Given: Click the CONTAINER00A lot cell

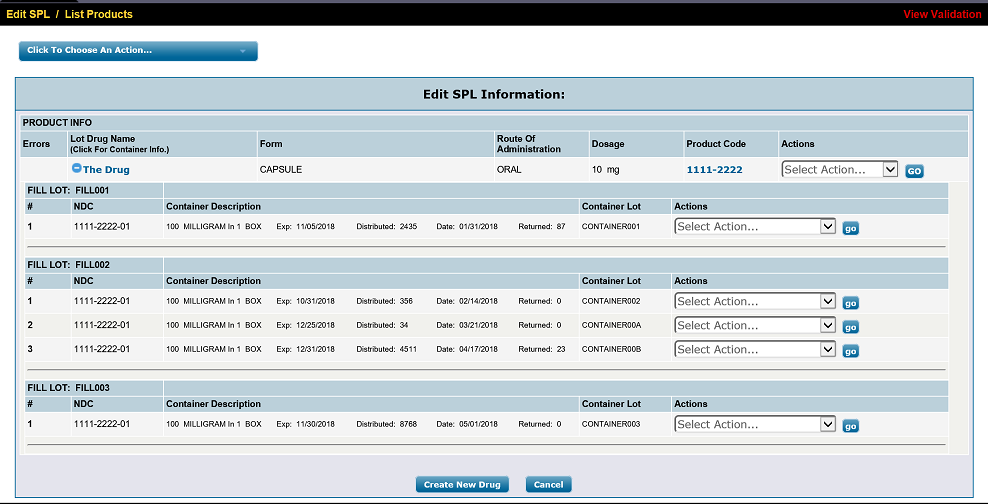Looking at the screenshot, I should click(x=625, y=325).
